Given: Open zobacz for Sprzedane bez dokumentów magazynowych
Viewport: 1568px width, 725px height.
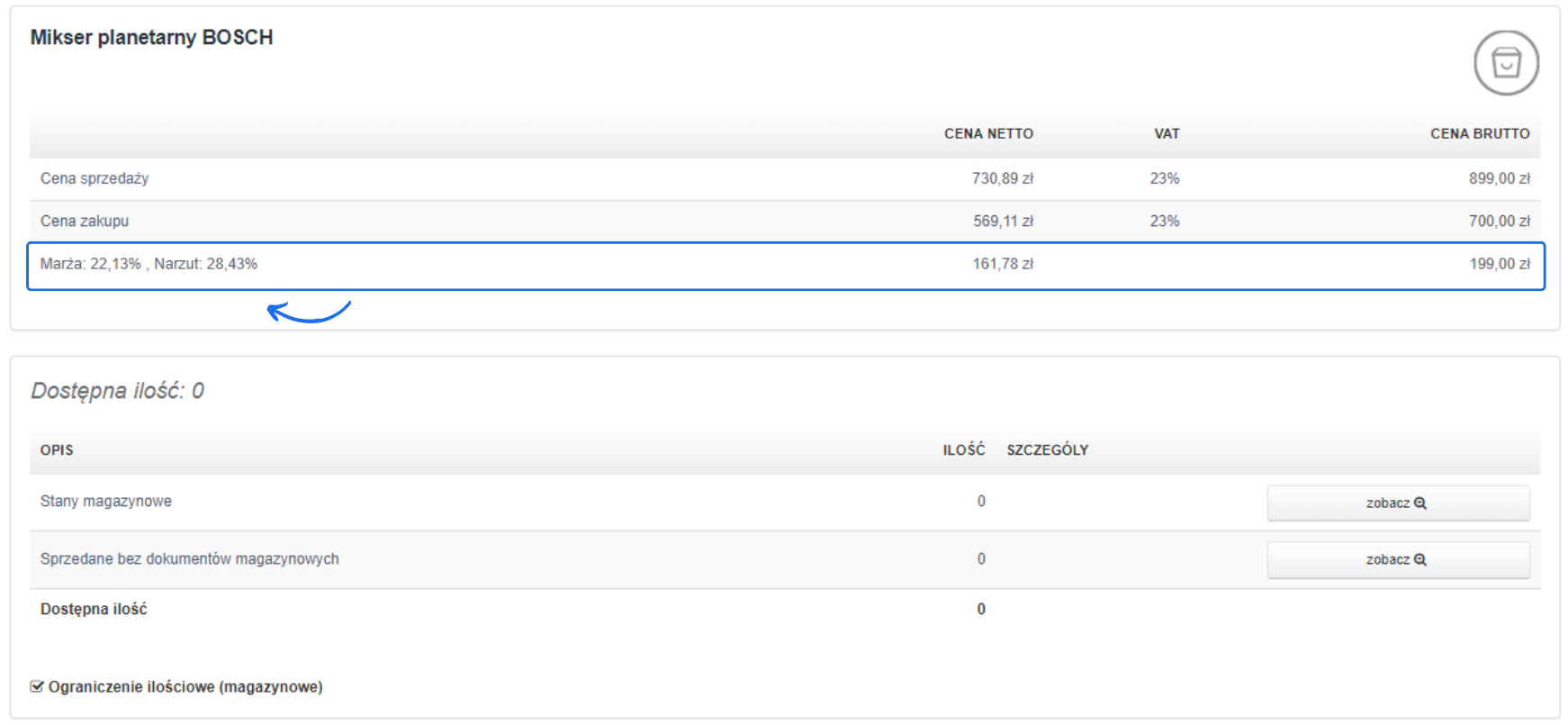Looking at the screenshot, I should click(x=1398, y=560).
